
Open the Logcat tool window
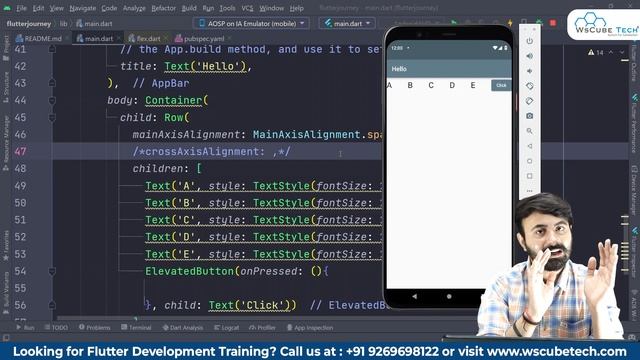coord(227,327)
